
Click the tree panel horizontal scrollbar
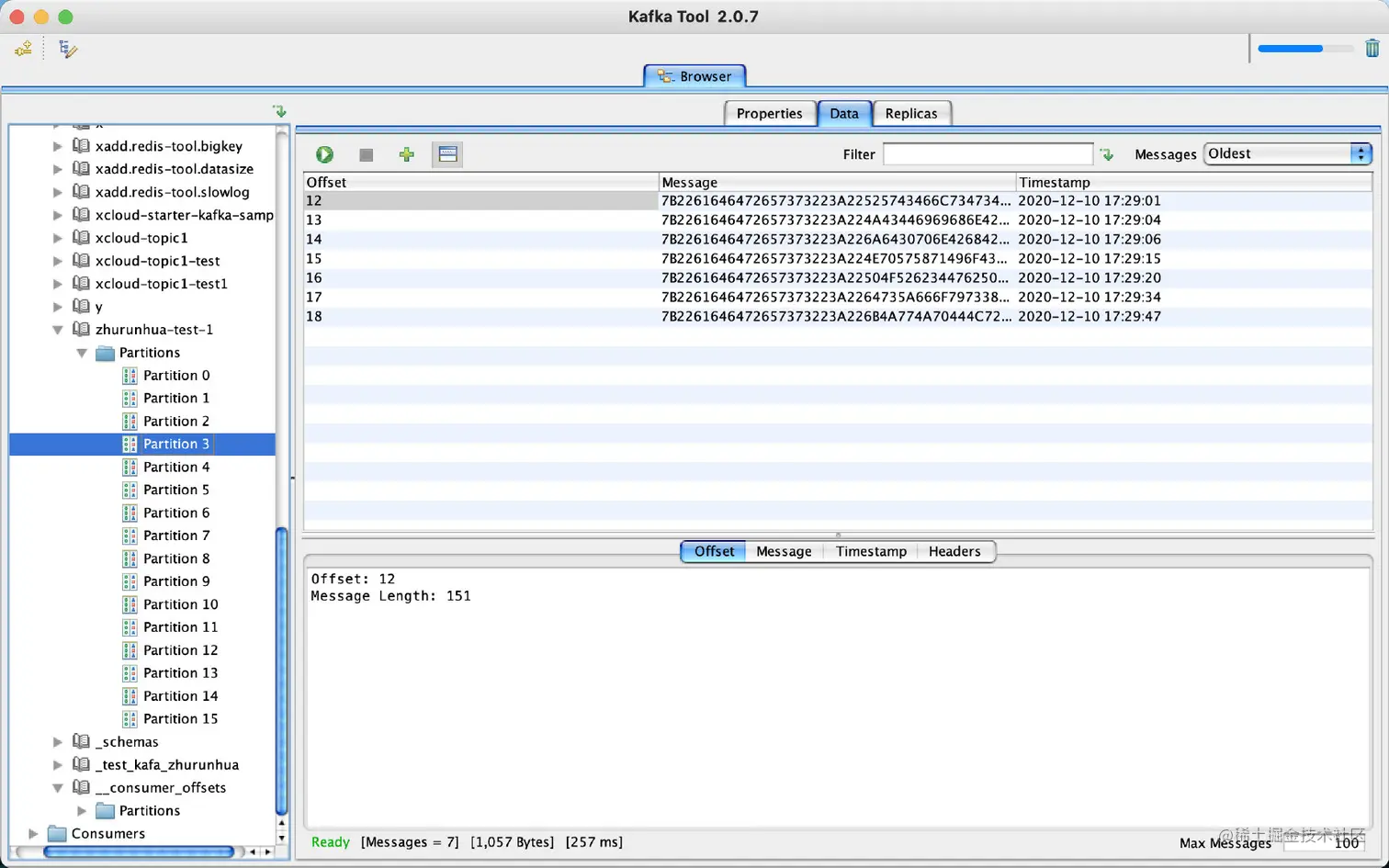pos(139,851)
